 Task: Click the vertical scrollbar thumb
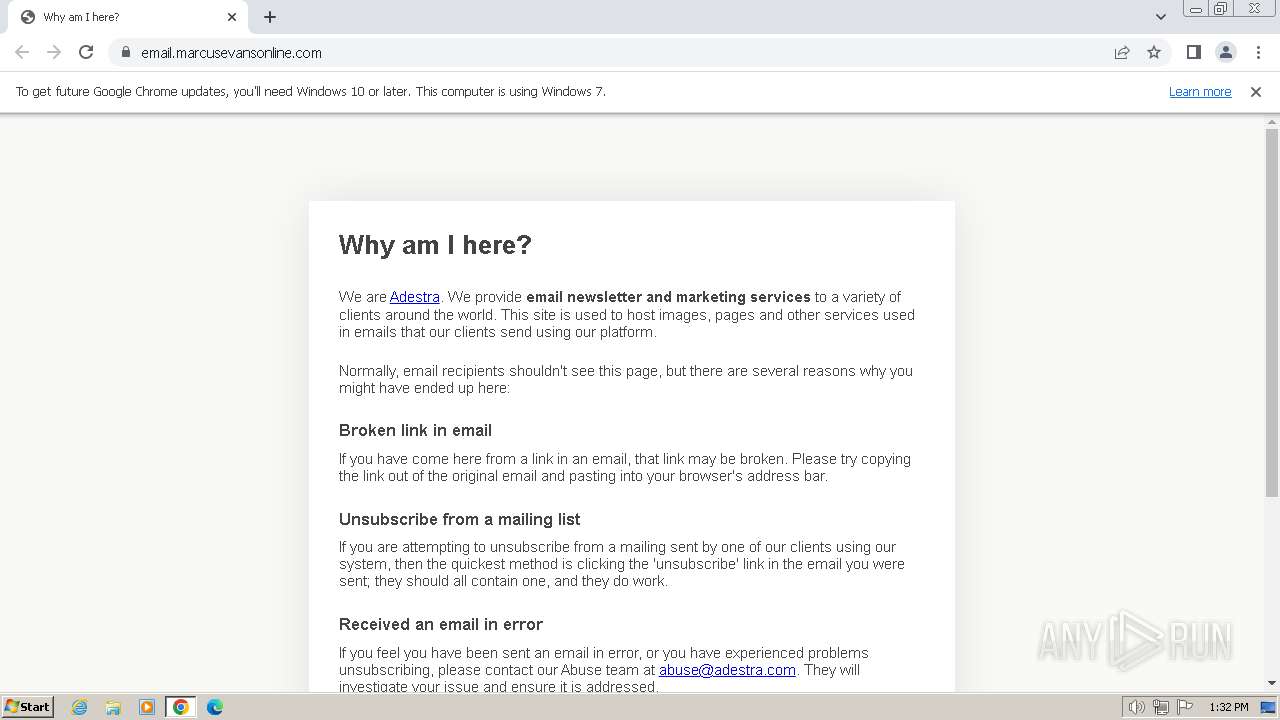1272,312
